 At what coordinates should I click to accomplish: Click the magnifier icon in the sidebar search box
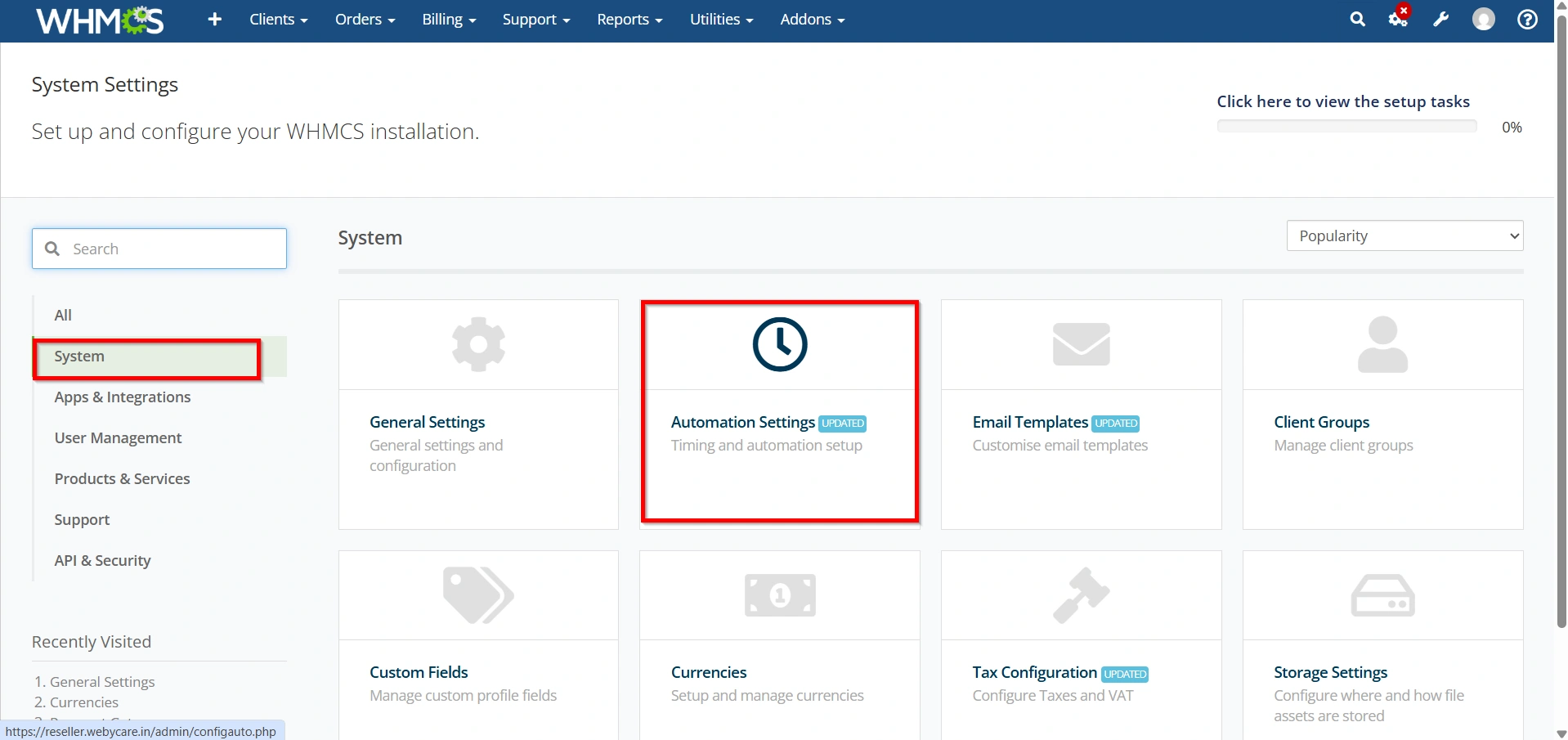[x=52, y=249]
